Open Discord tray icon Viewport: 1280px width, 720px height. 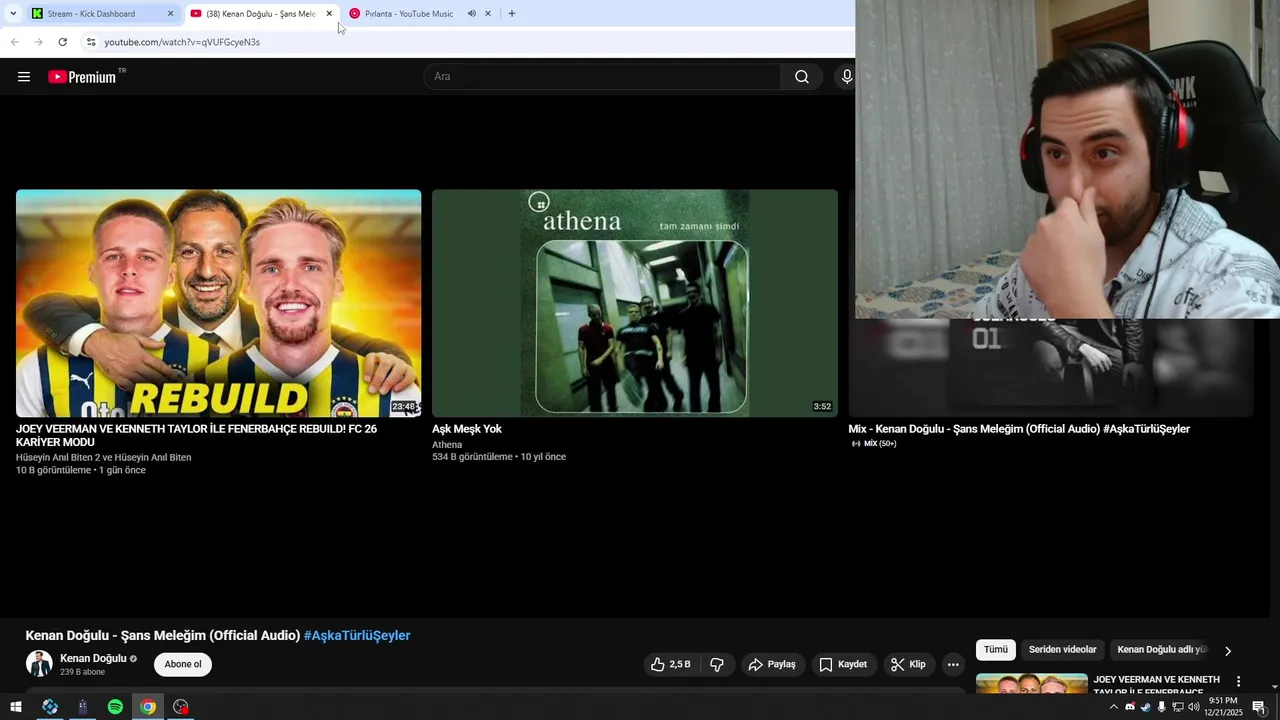[1130, 707]
